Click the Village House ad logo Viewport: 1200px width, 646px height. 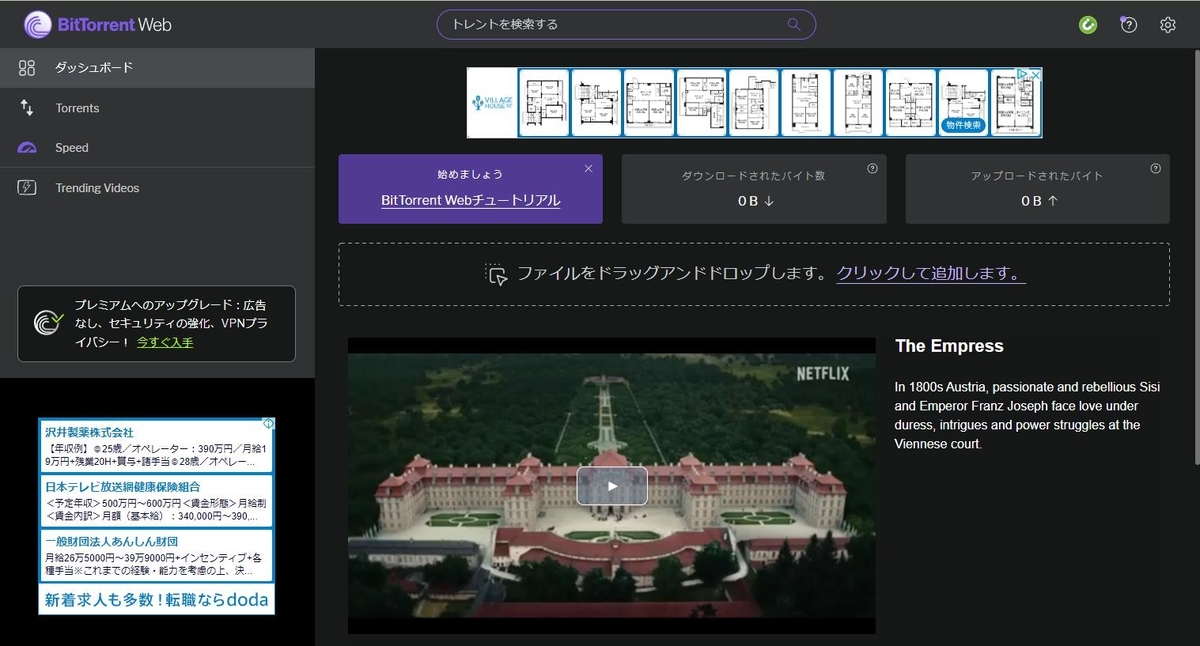coord(491,103)
